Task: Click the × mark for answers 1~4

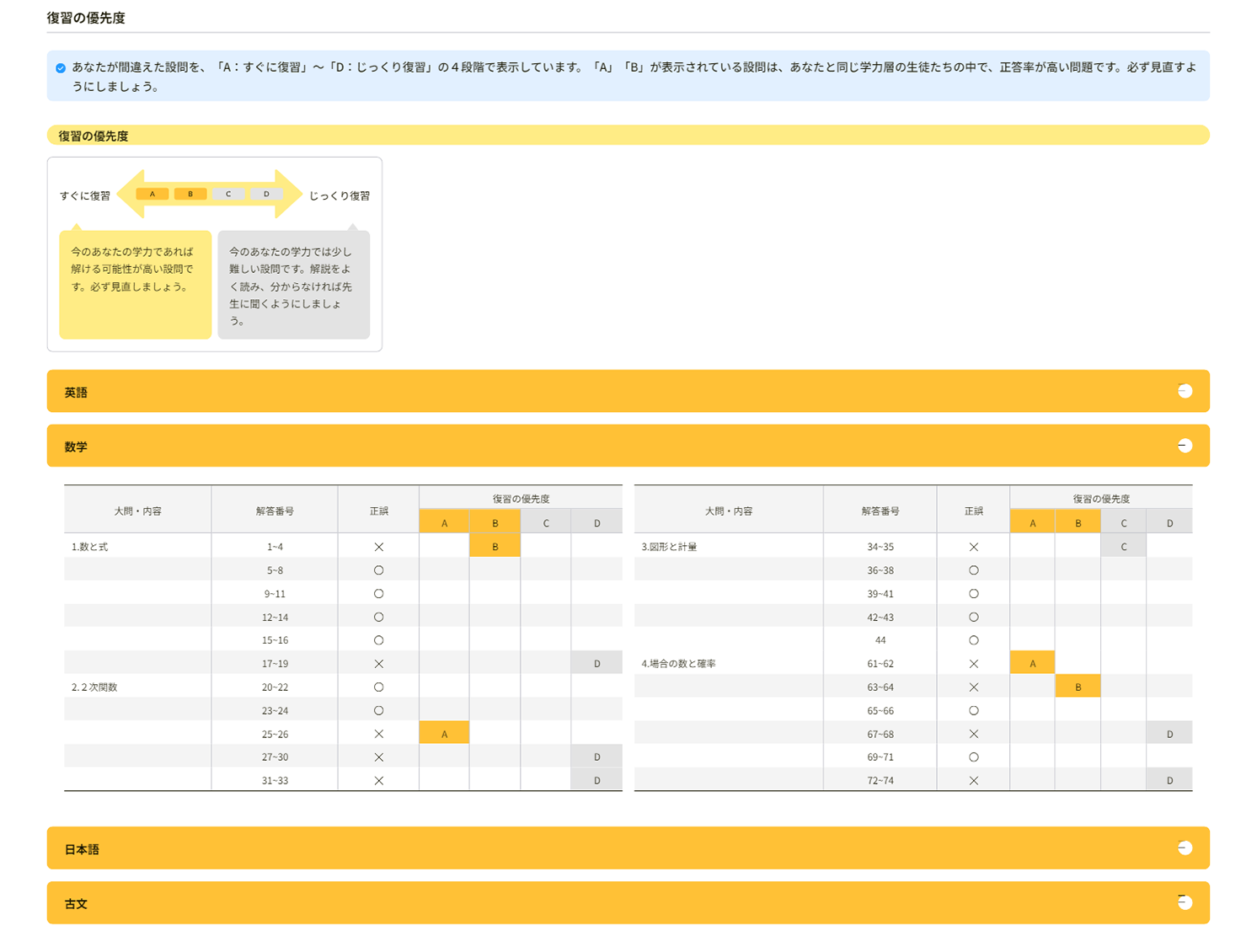Action: pos(378,547)
